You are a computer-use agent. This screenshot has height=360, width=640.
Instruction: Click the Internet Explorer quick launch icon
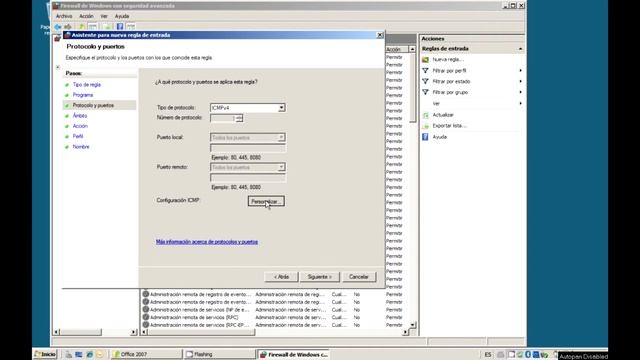[x=89, y=354]
